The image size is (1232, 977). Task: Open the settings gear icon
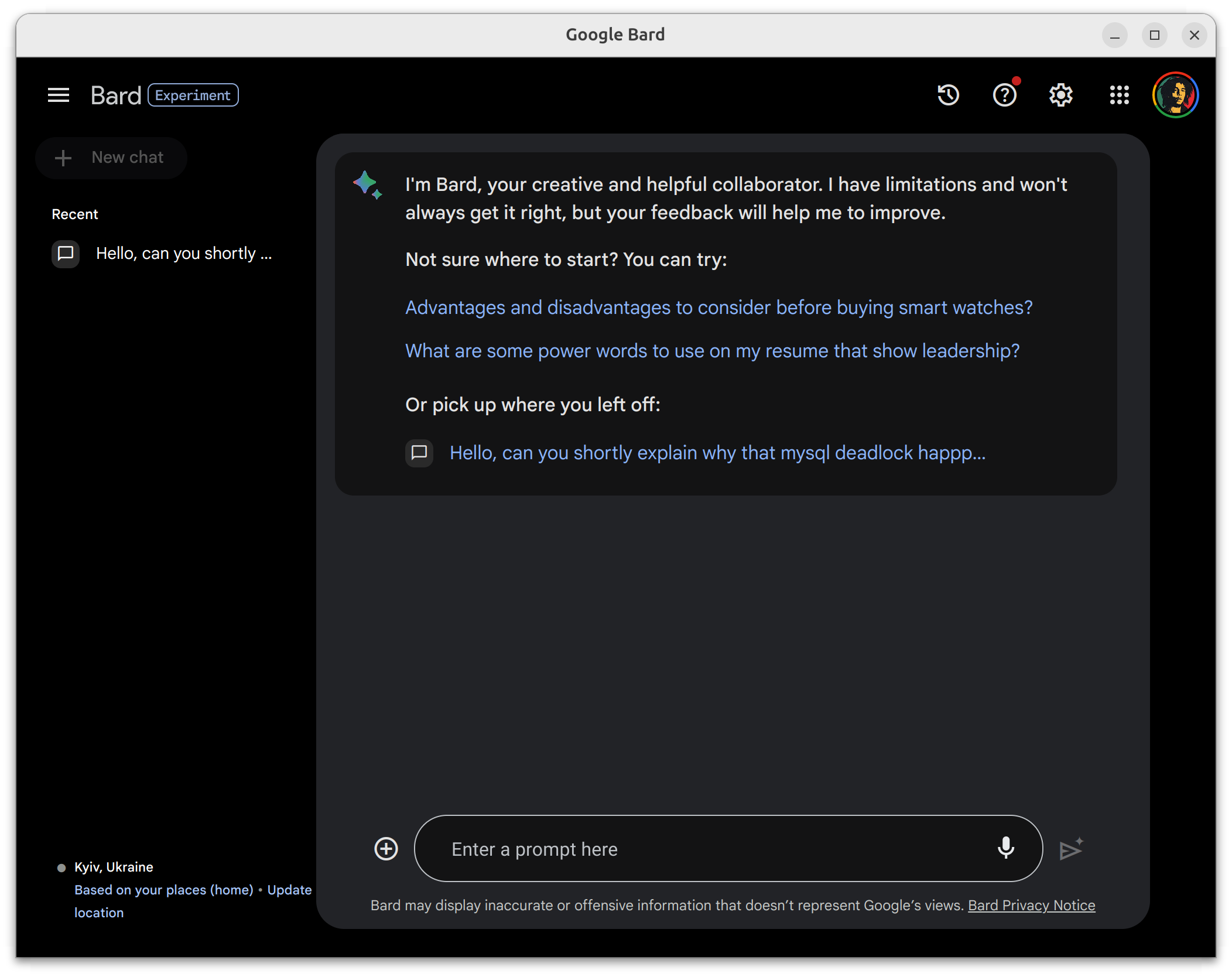1060,95
